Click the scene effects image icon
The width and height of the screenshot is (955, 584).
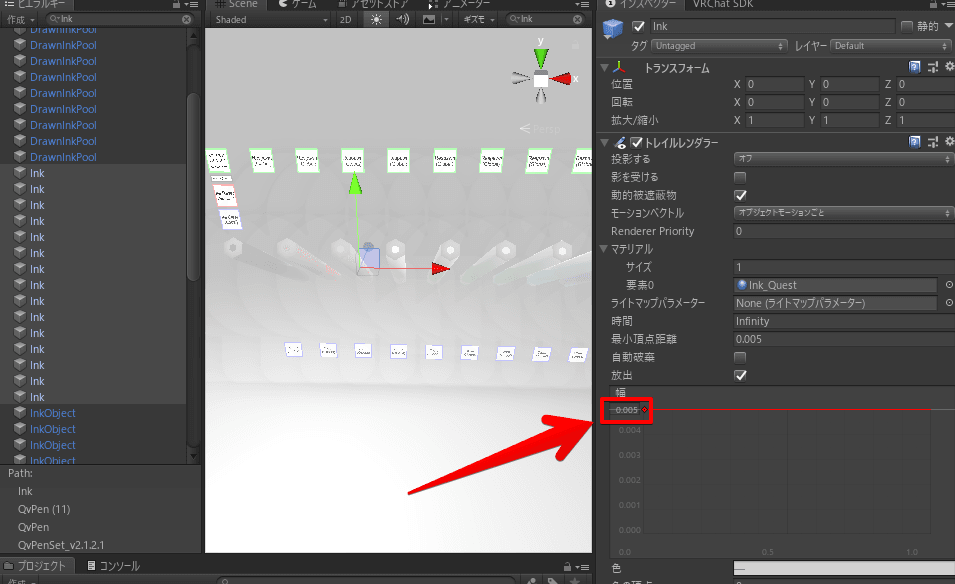[429, 19]
